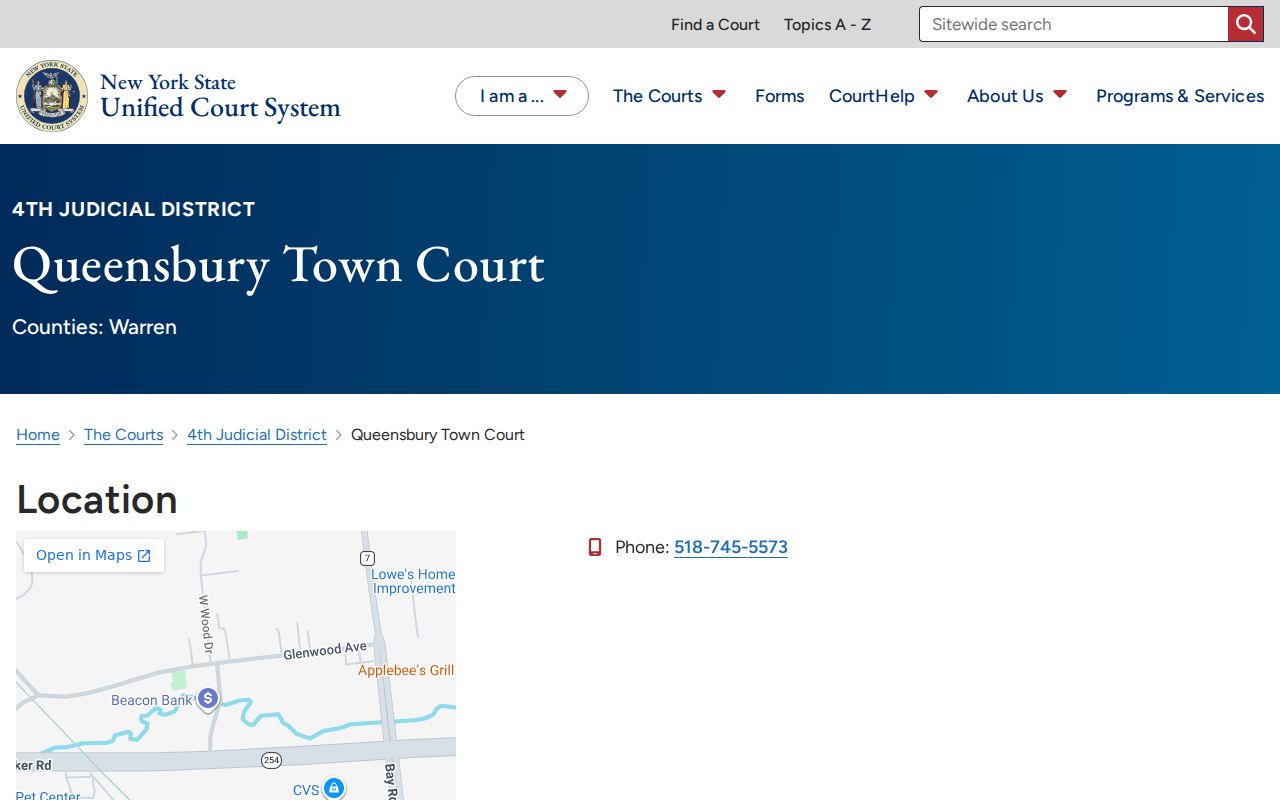This screenshot has width=1280, height=800.
Task: Click the Open in Maps button
Action: (94, 555)
